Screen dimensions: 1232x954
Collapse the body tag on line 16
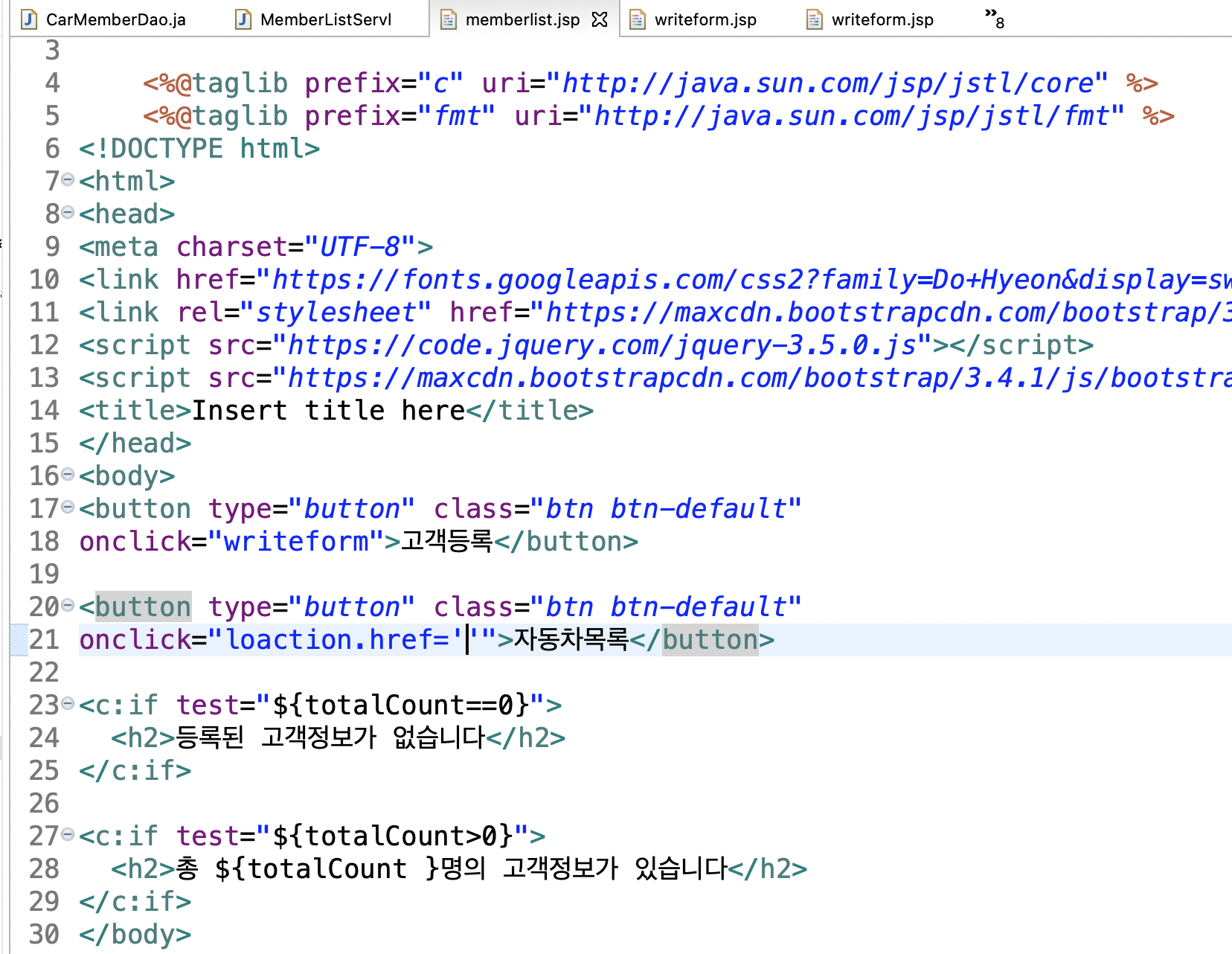68,474
